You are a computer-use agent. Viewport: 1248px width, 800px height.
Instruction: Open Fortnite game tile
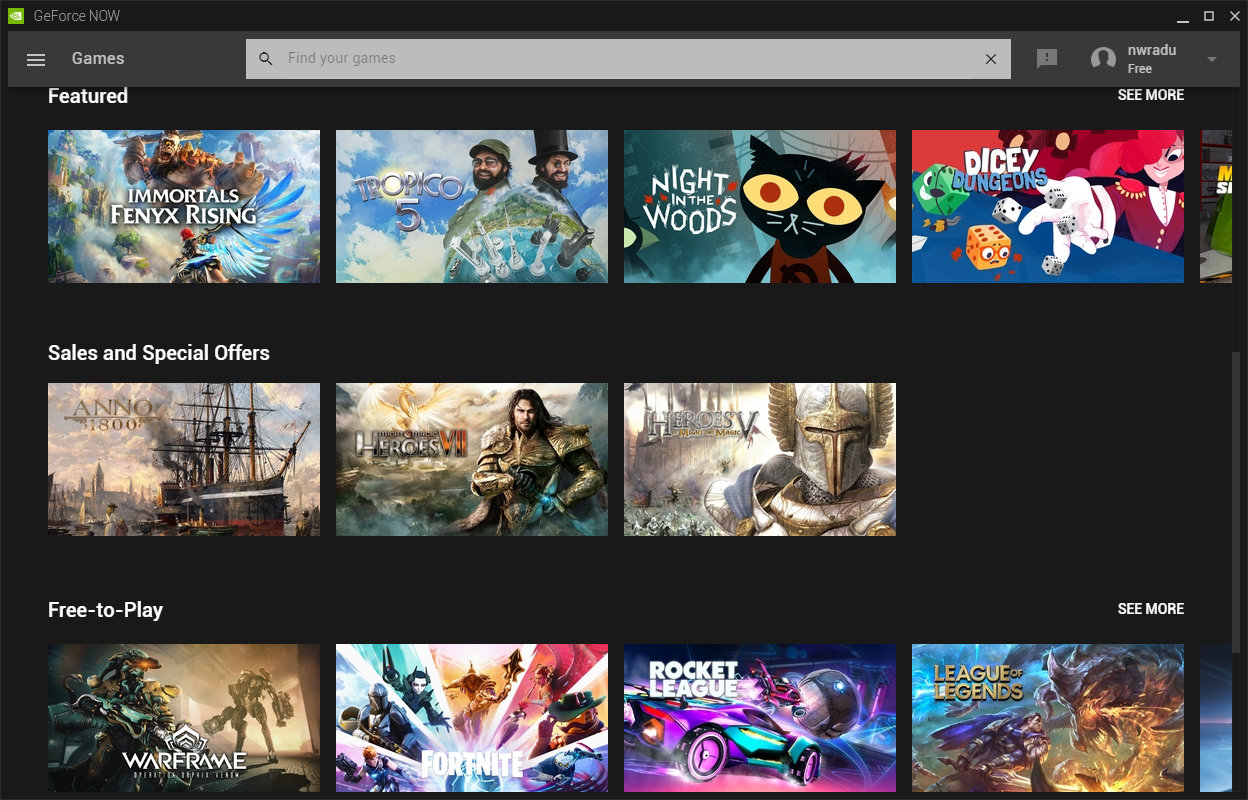click(472, 718)
